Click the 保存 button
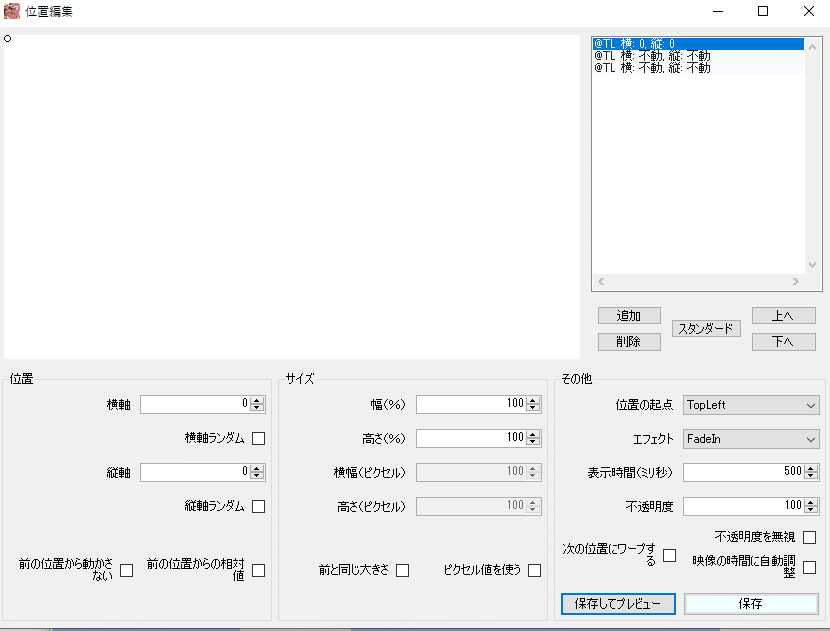This screenshot has height=631, width=830. 751,604
